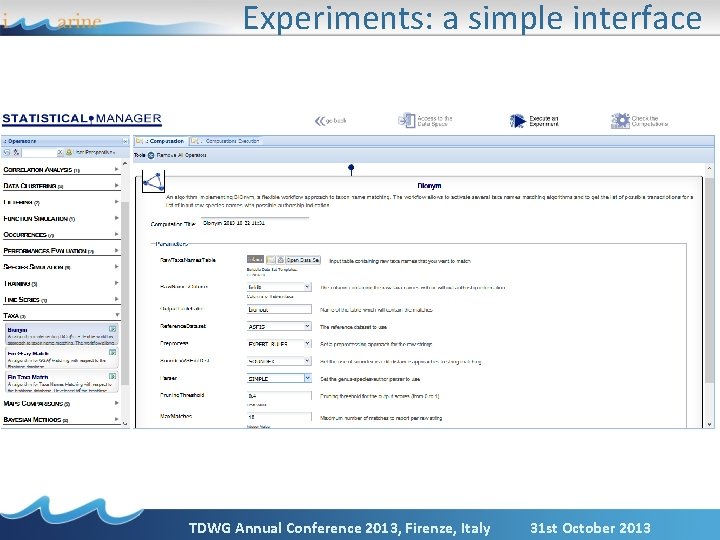
Task: Edit the Computation Title field
Action: pyautogui.click(x=255, y=223)
